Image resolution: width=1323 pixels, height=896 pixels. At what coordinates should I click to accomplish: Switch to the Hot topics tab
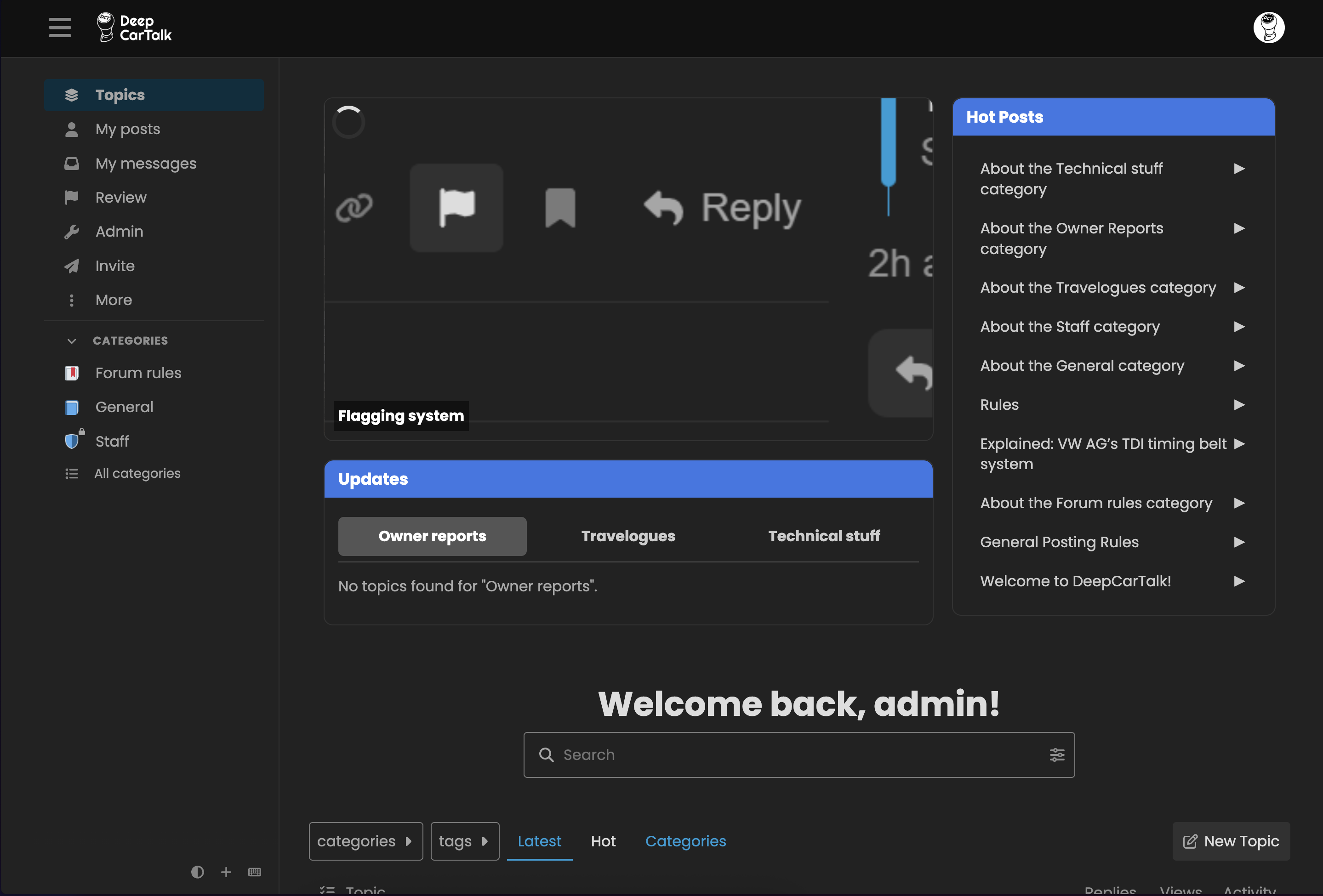(x=603, y=841)
